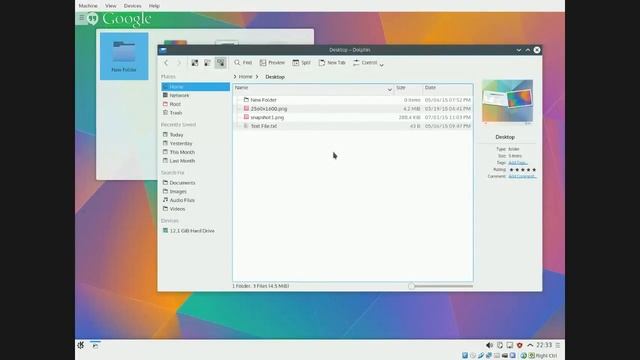Image resolution: width=640 pixels, height=360 pixels.
Task: Switch to Icons view mode
Action: (195, 63)
